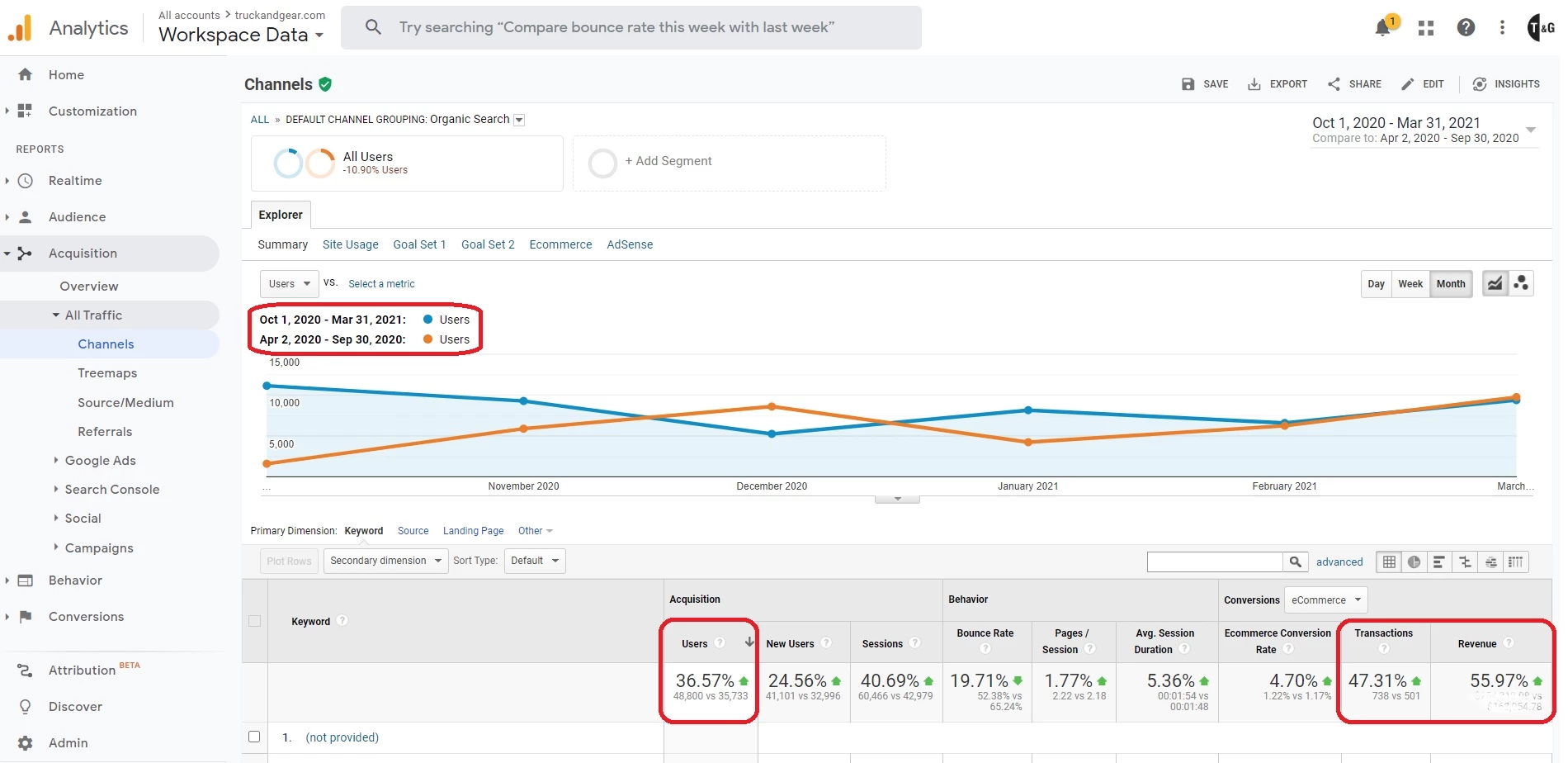The image size is (1568, 763).
Task: Open the date range picker arrow
Action: click(x=1531, y=130)
